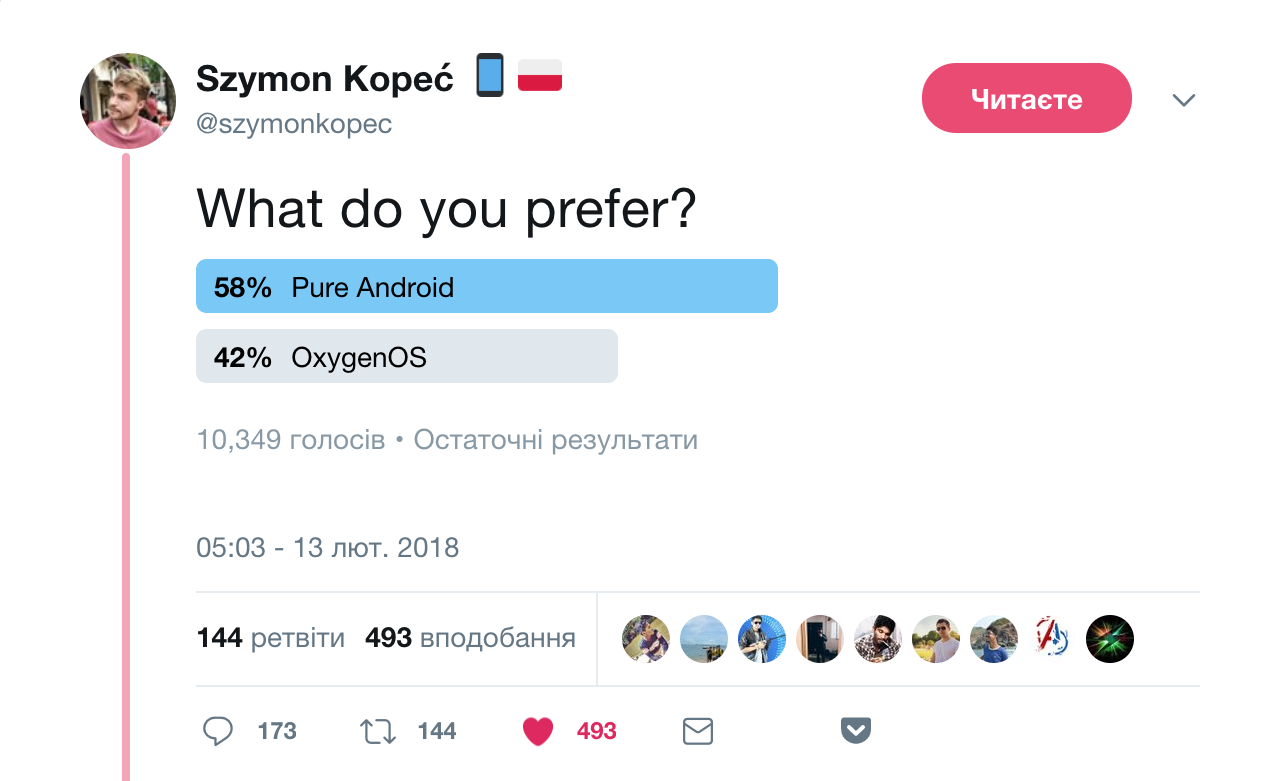Click the retweet arrows icon
Screen dimensions: 1277x781
(377, 732)
